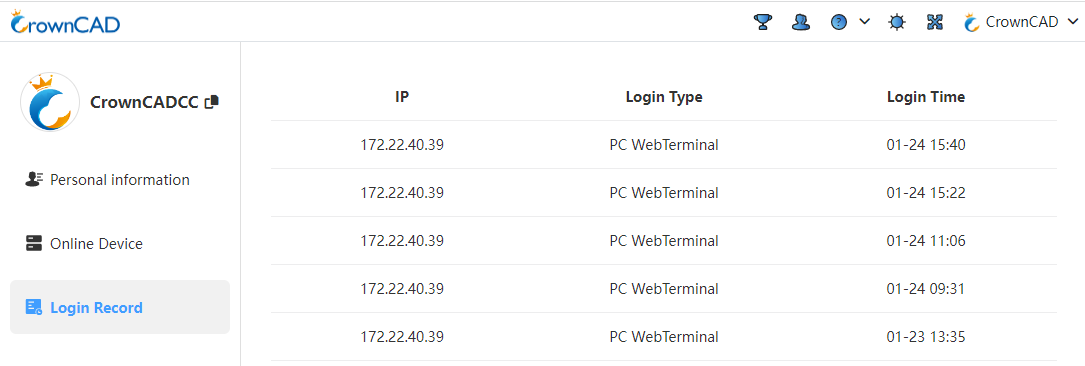Click the Personal information person icon
The height and width of the screenshot is (366, 1085).
click(x=34, y=179)
